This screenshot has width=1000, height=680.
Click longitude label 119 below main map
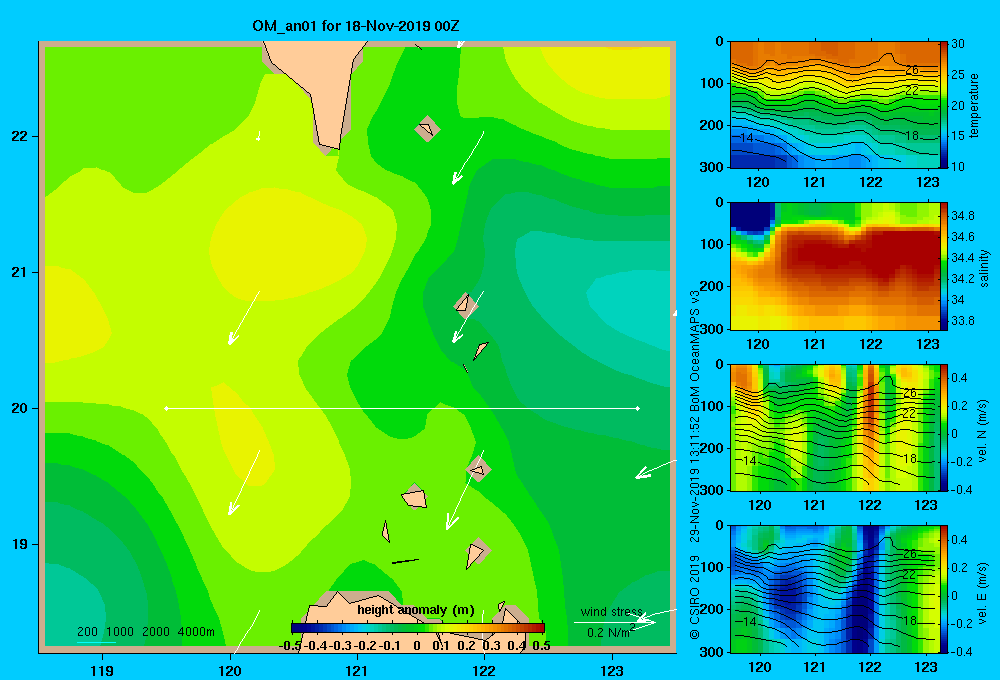[102, 670]
